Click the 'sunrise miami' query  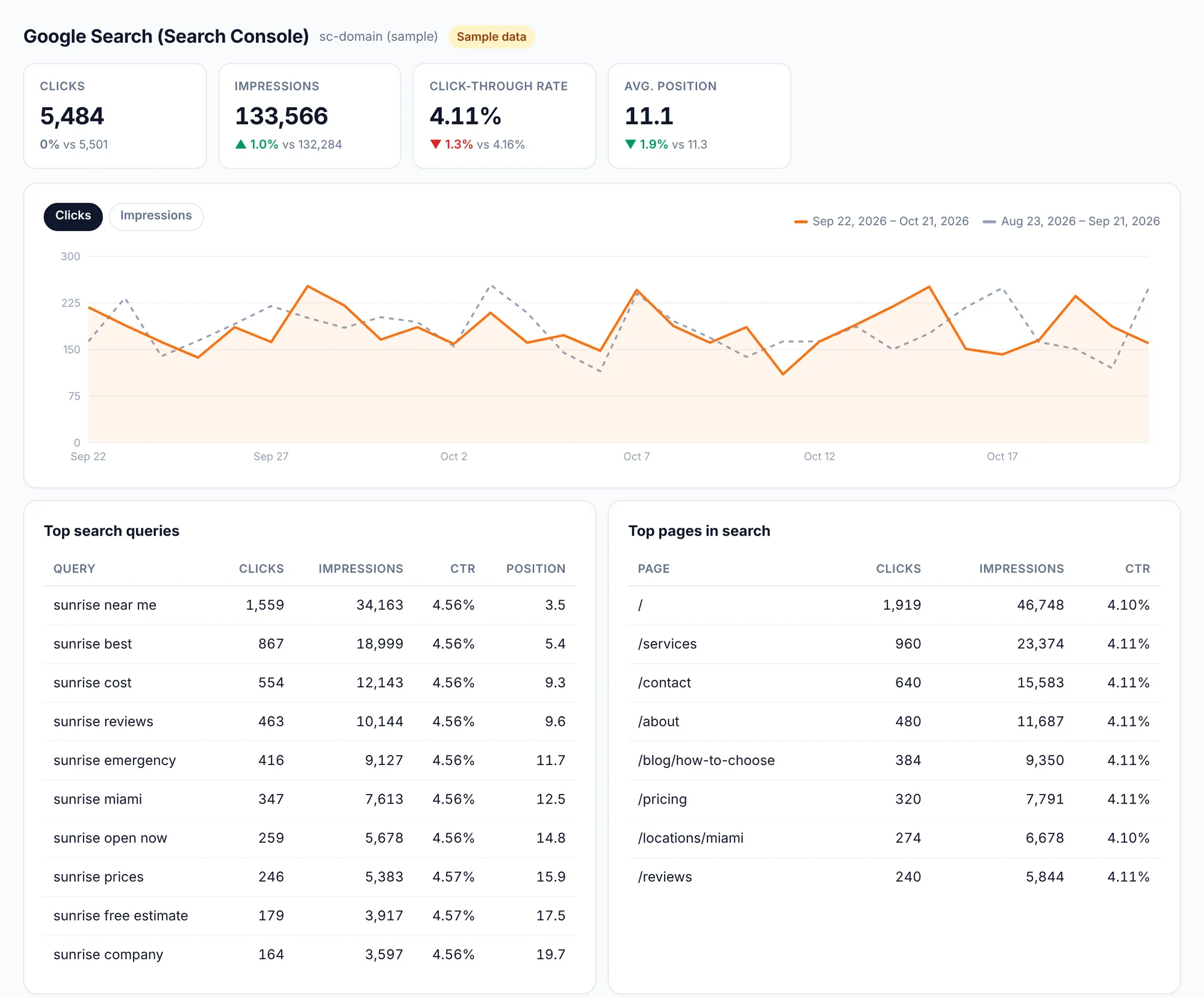(x=98, y=799)
